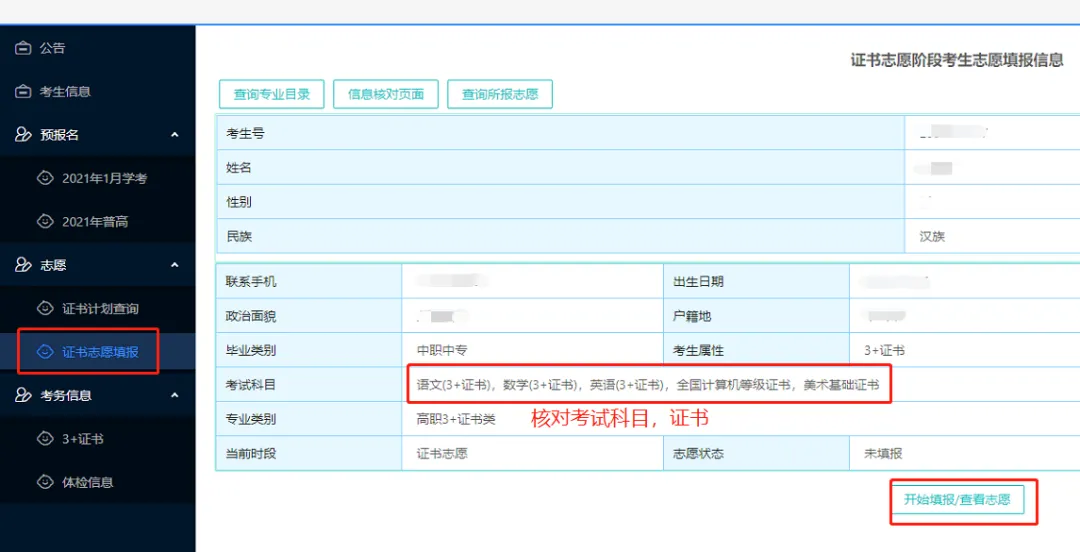Click the 预报名 user icon
This screenshot has height=552, width=1080.
click(x=23, y=135)
